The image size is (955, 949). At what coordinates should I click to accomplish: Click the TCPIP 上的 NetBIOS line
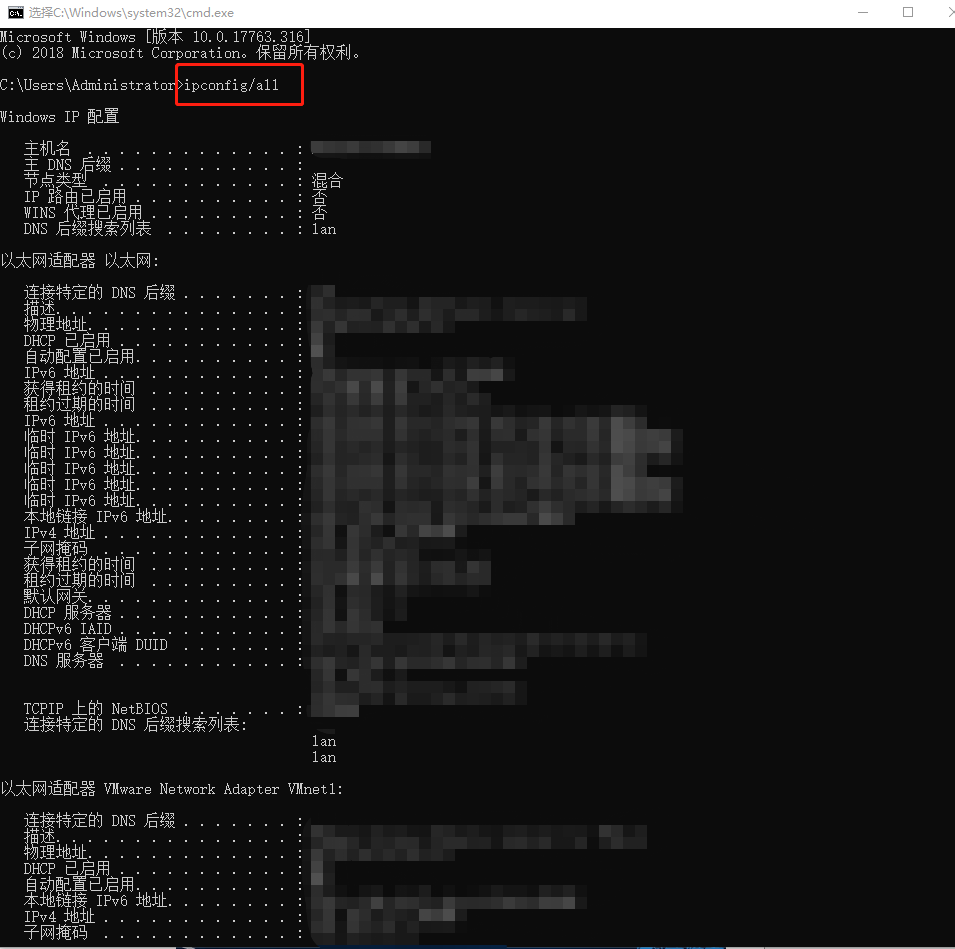(x=163, y=709)
